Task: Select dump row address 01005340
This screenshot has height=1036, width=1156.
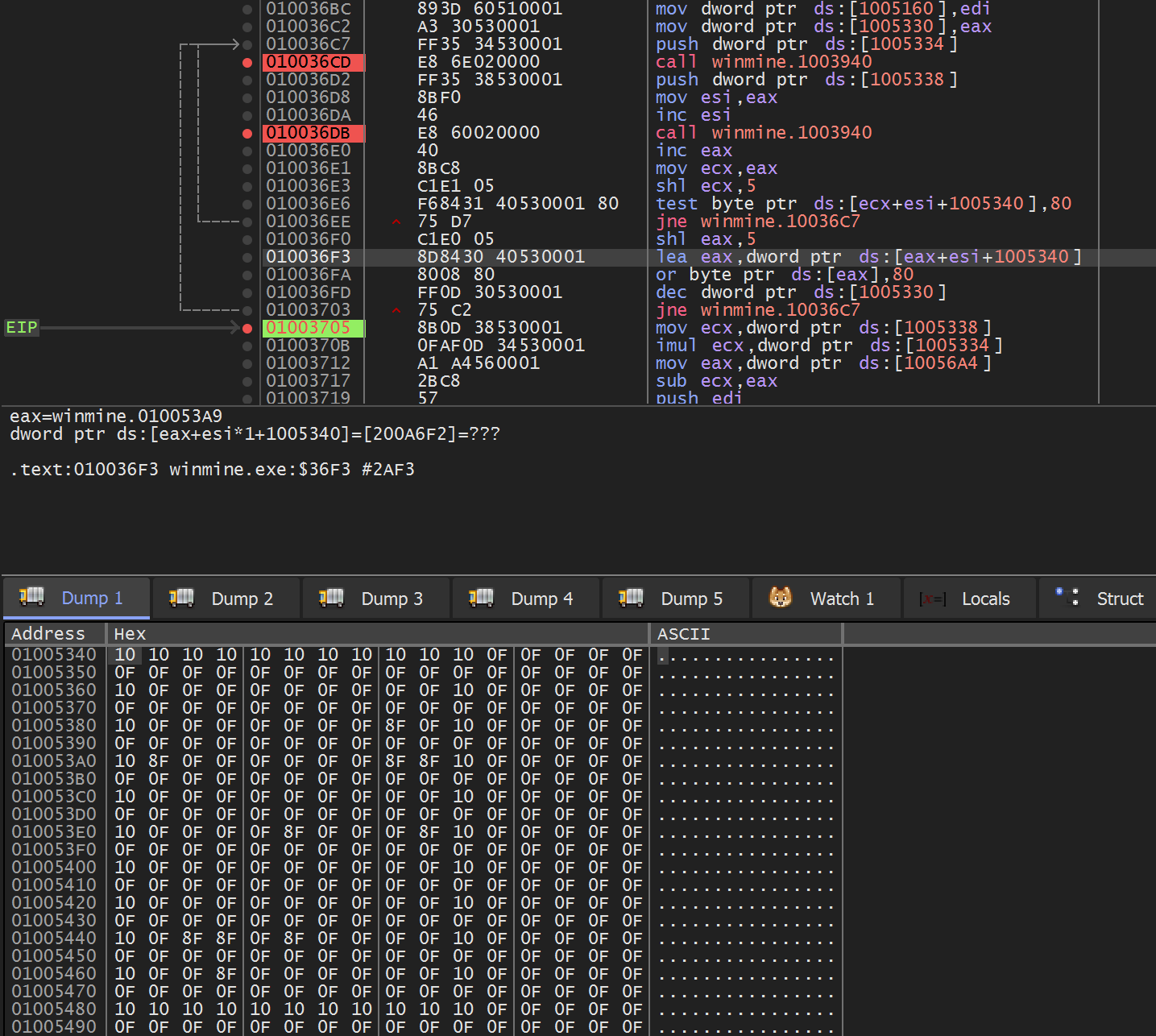Action: [x=54, y=655]
